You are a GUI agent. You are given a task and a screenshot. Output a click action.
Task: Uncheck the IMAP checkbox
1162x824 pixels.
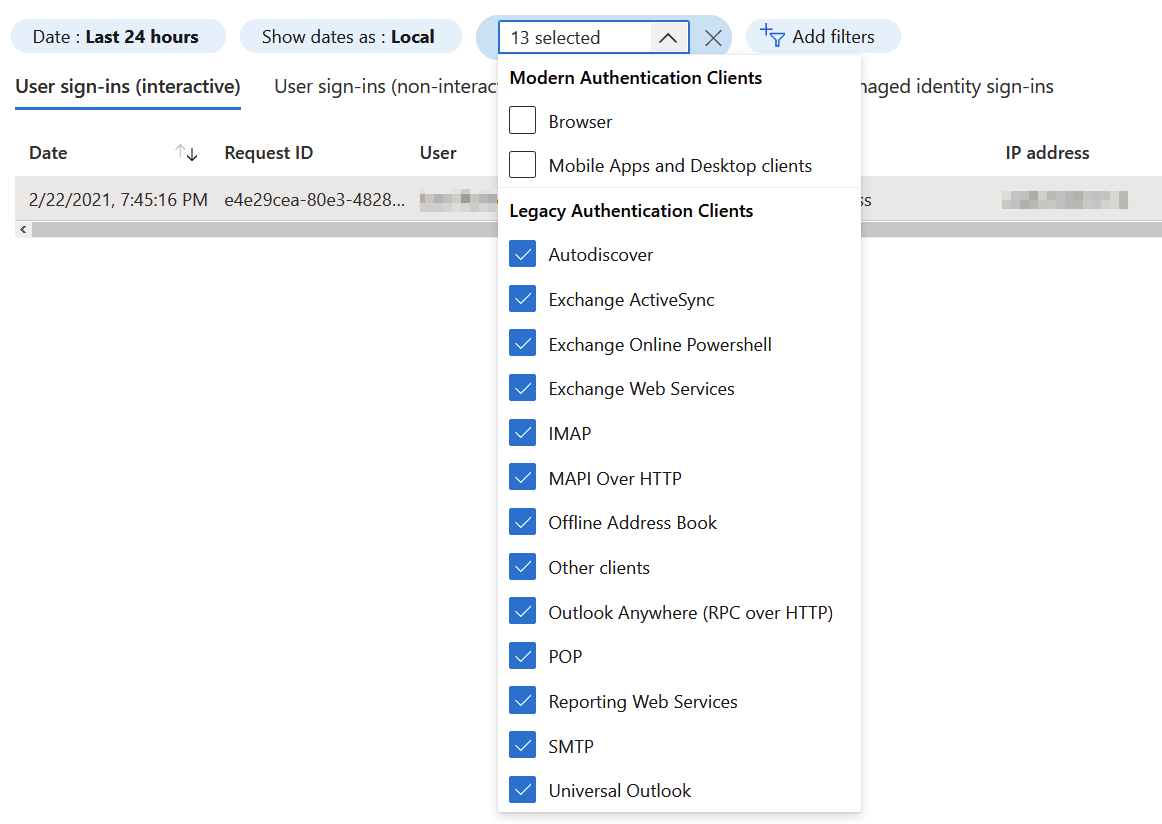pyautogui.click(x=522, y=433)
